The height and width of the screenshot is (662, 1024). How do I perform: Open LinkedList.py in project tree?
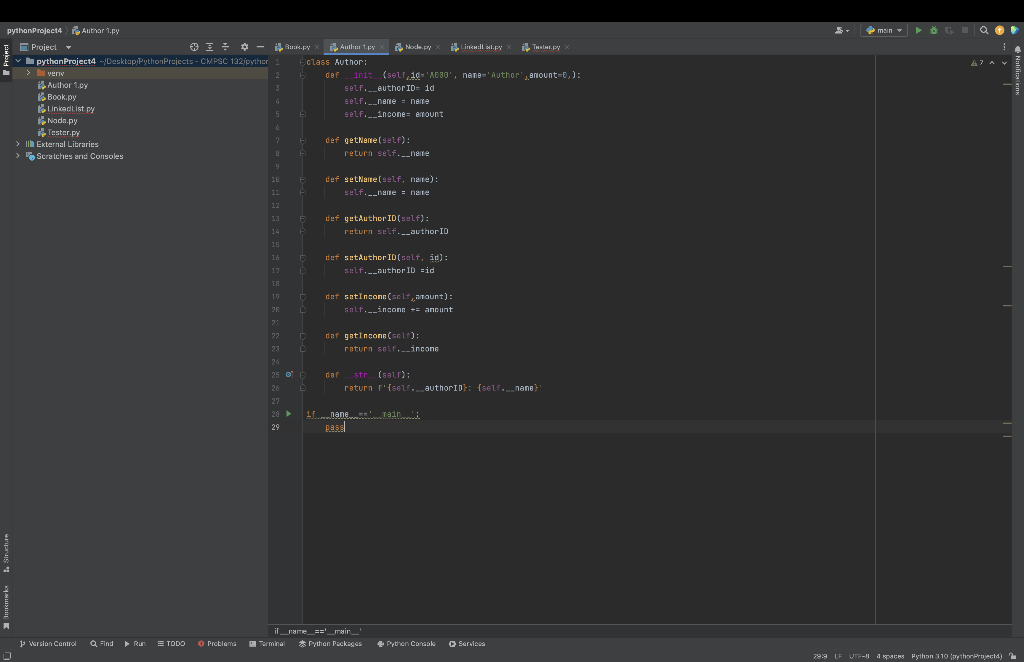coord(66,108)
